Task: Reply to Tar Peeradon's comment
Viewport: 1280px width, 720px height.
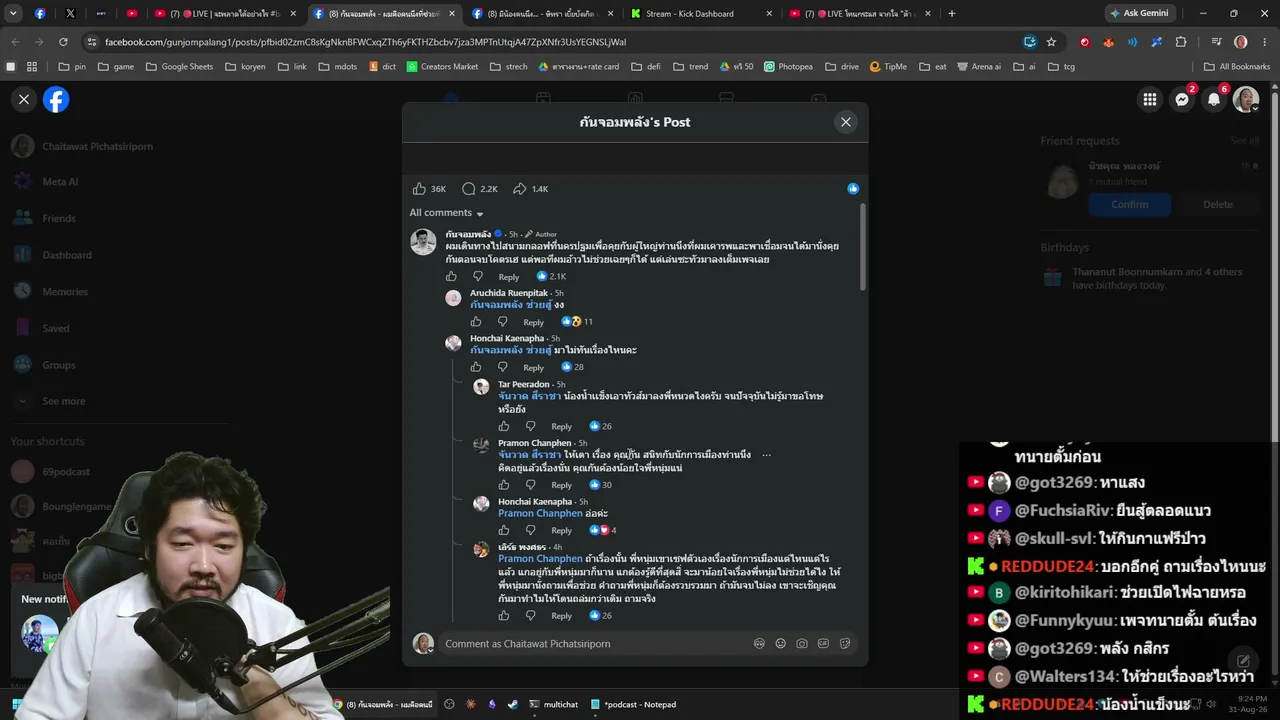Action: [x=562, y=426]
